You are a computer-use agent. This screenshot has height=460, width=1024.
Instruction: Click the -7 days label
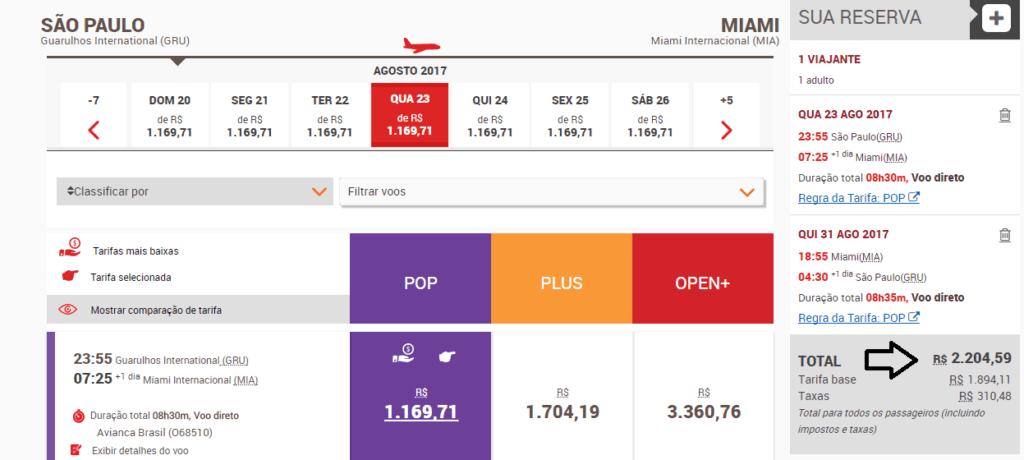(x=93, y=101)
